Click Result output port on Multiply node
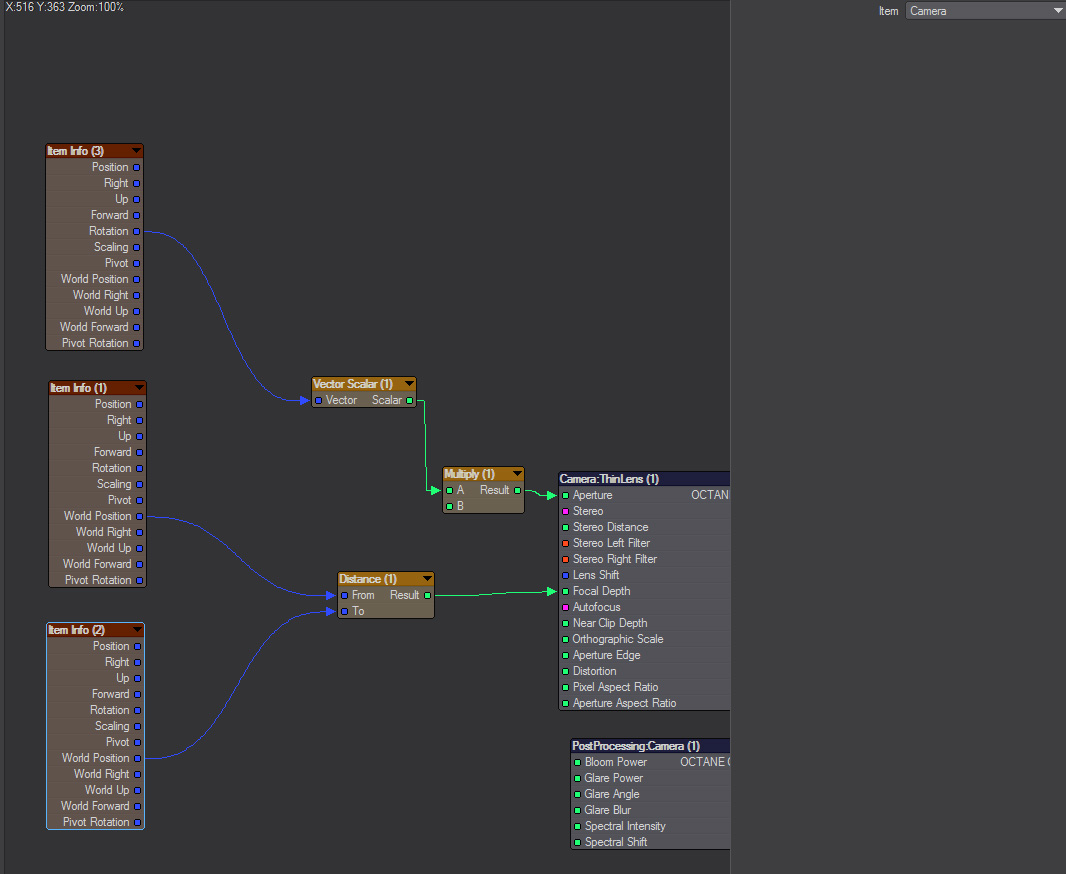 point(517,490)
